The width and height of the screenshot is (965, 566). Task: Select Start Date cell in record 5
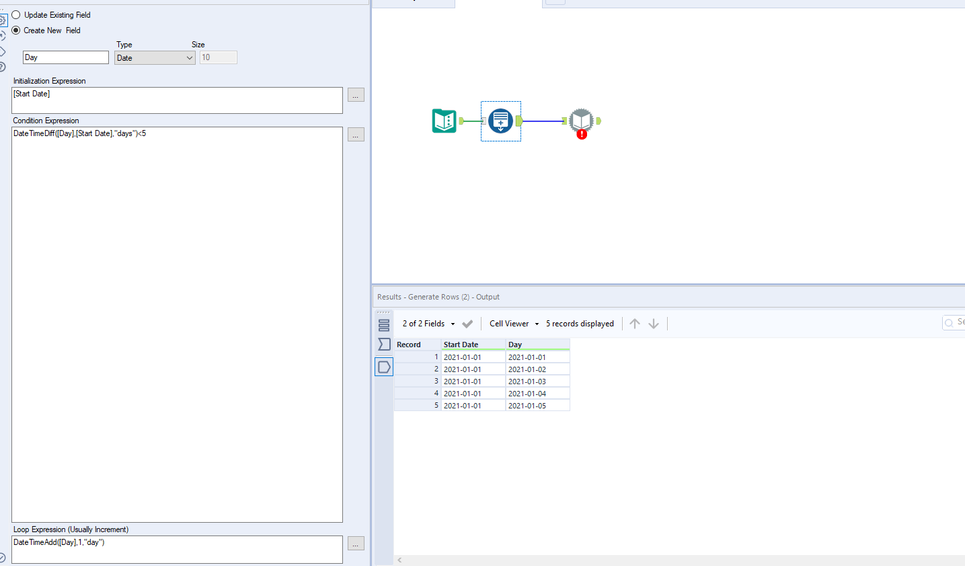coord(473,405)
